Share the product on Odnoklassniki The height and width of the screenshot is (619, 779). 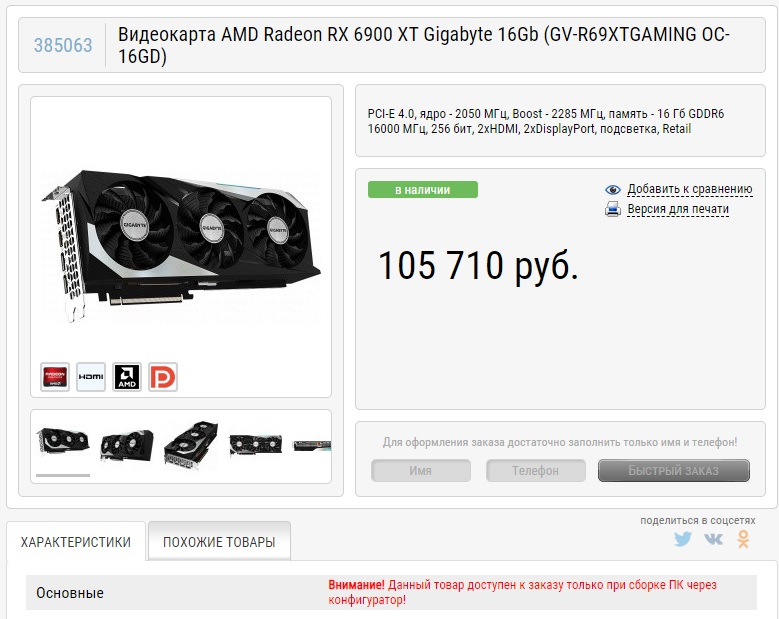tap(743, 539)
